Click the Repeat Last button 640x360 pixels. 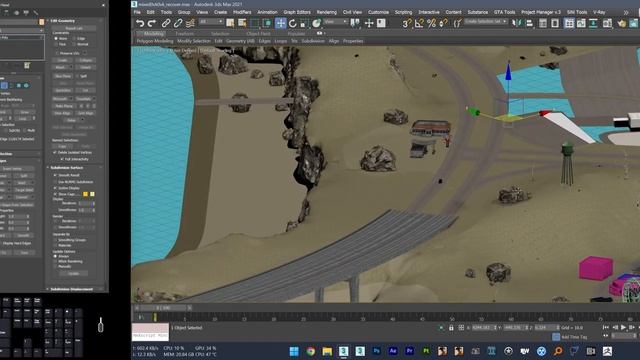[74, 28]
